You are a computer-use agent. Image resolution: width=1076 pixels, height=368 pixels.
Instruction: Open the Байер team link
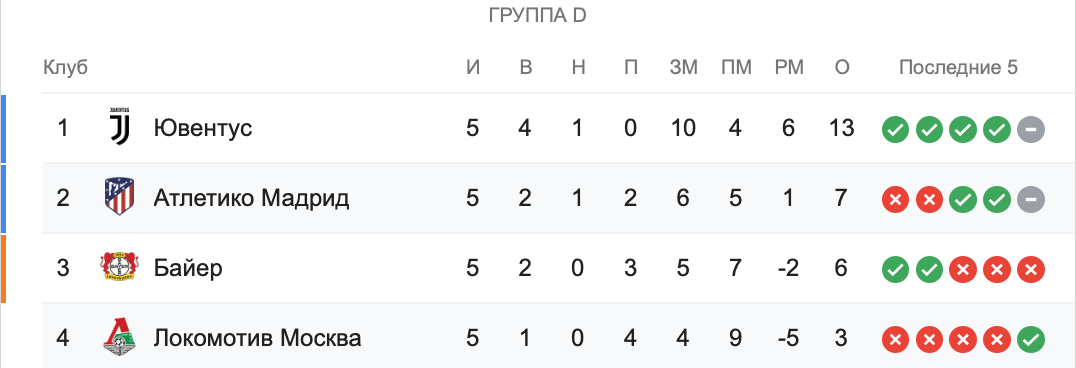pos(188,268)
